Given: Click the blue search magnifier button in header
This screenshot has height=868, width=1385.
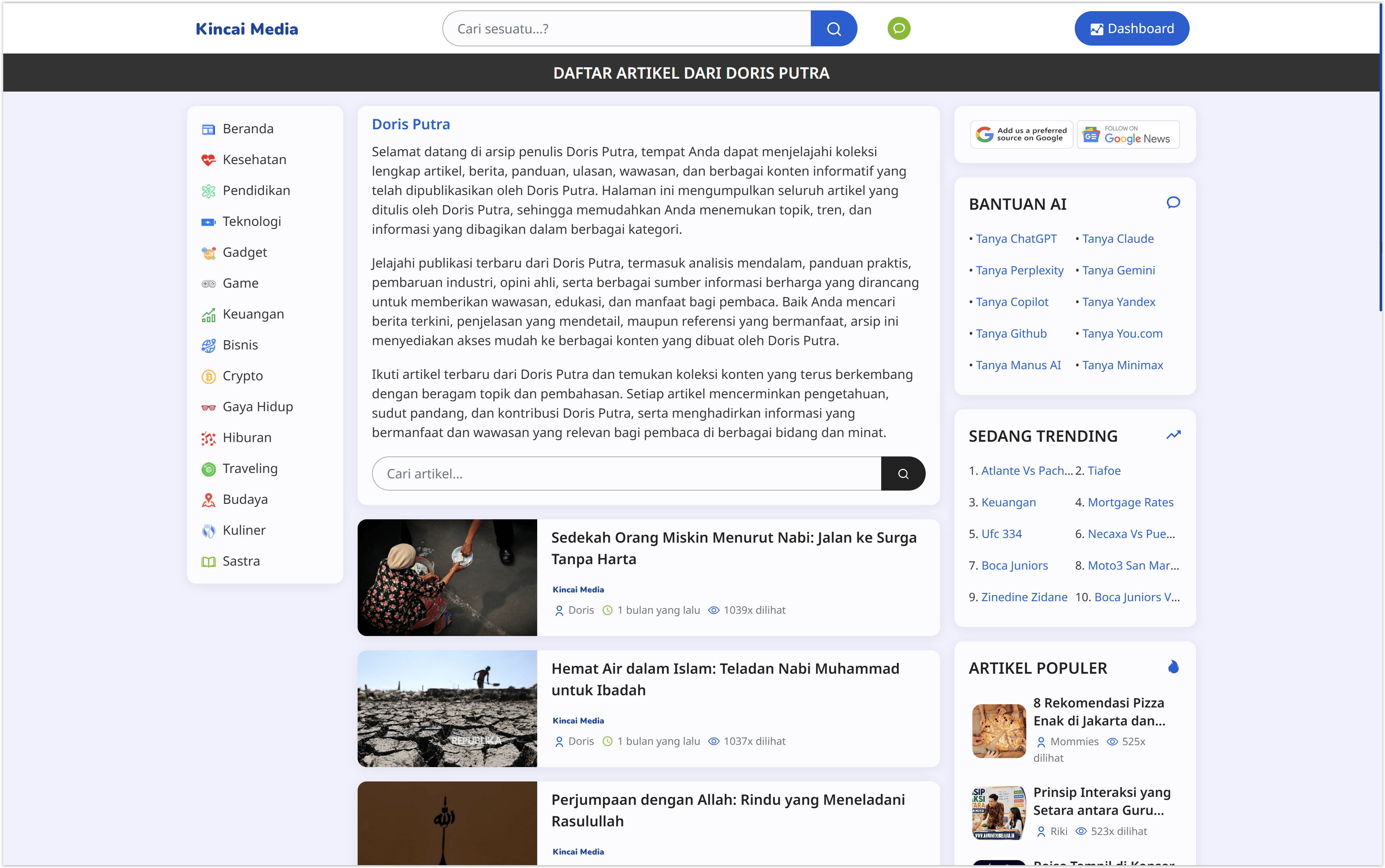Looking at the screenshot, I should [x=833, y=29].
